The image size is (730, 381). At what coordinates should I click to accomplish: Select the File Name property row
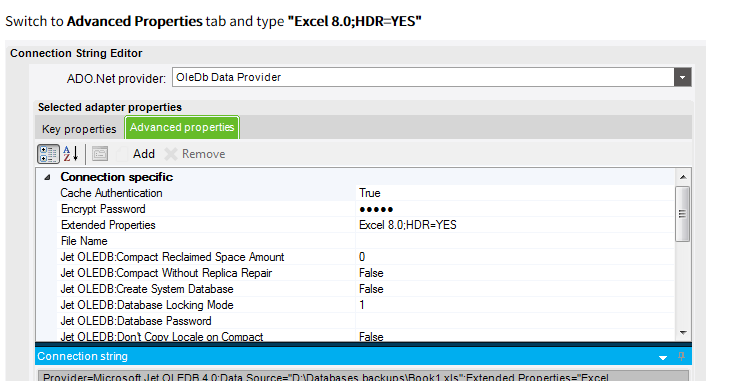pos(366,241)
